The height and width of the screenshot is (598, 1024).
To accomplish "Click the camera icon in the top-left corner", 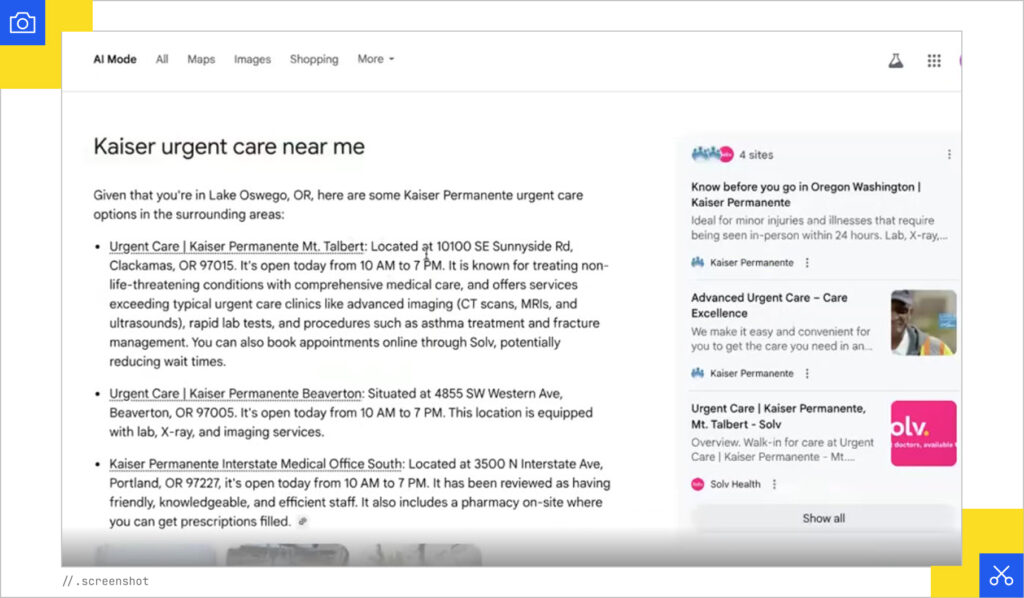I will tap(23, 22).
